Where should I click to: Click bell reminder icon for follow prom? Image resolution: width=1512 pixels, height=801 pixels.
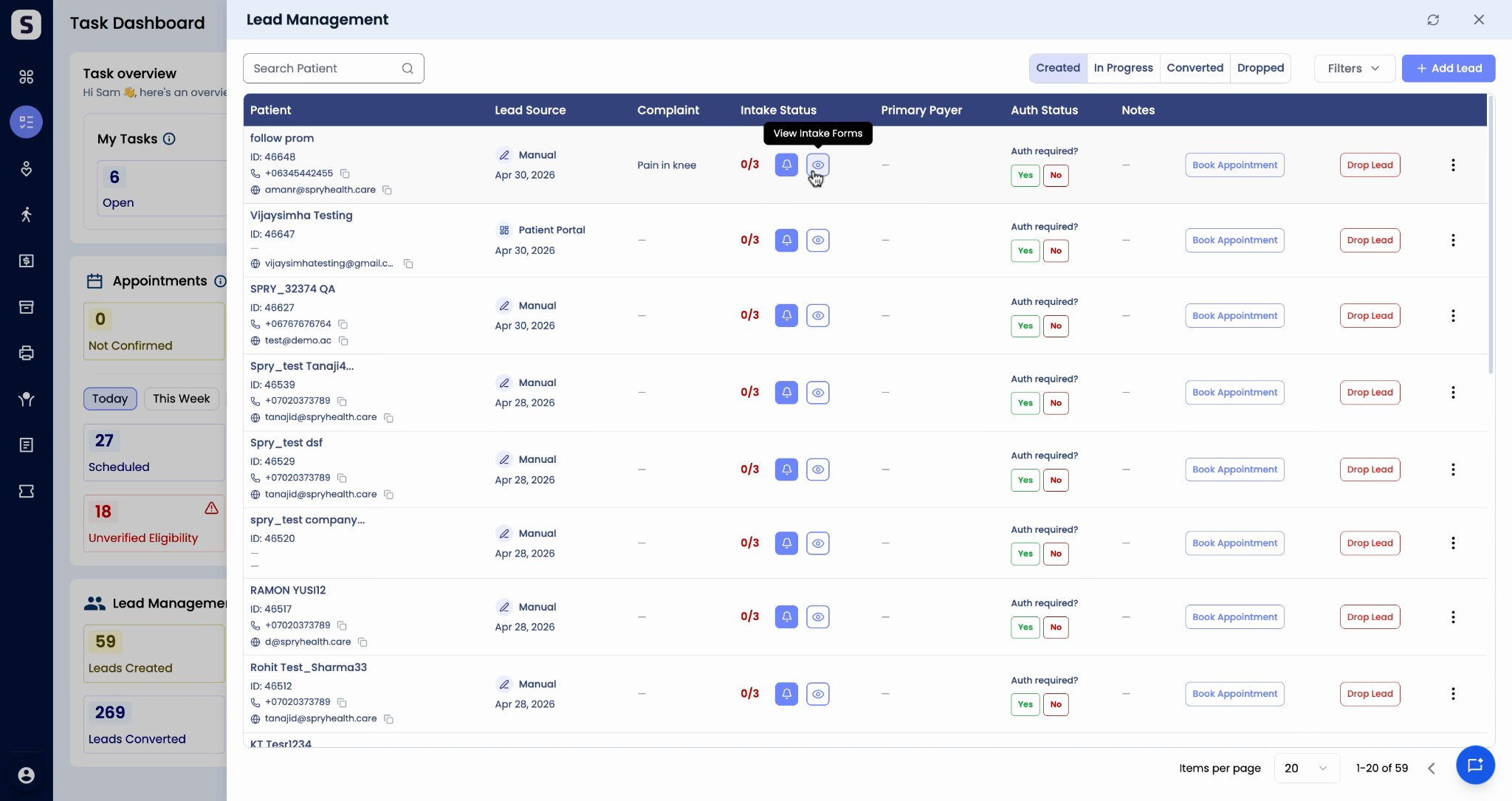pyautogui.click(x=786, y=165)
